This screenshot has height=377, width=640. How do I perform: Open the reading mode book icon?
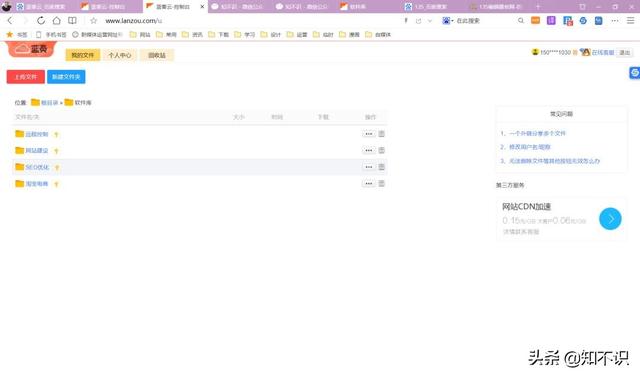[x=72, y=20]
